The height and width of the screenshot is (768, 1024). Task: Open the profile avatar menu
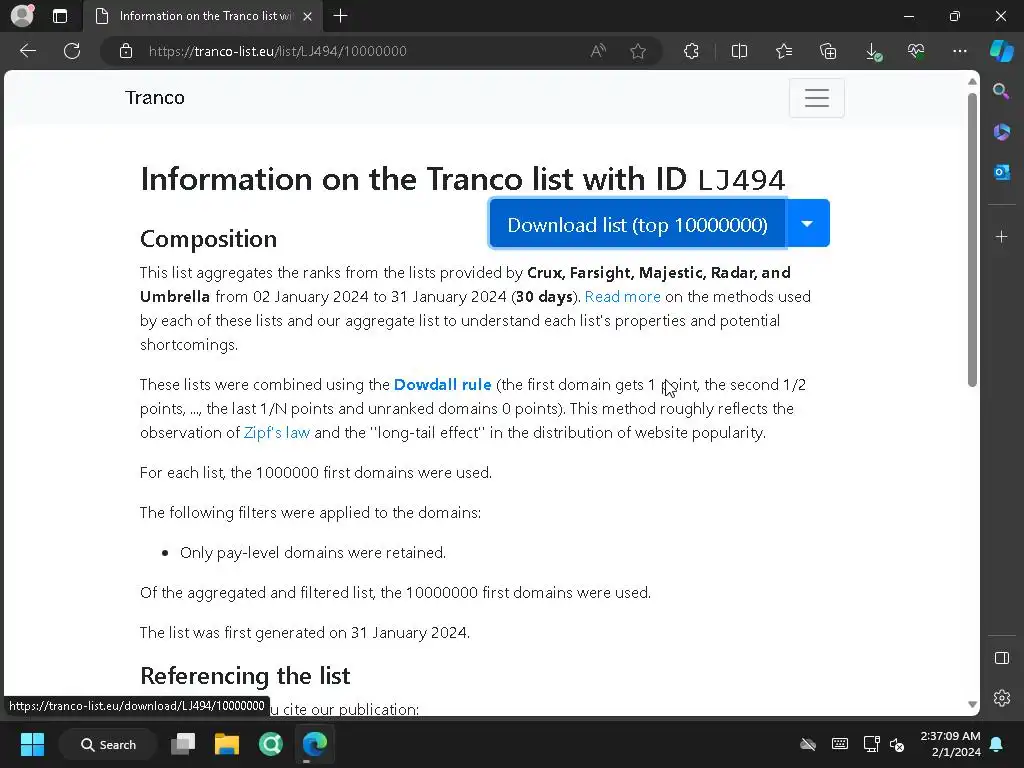pyautogui.click(x=22, y=16)
